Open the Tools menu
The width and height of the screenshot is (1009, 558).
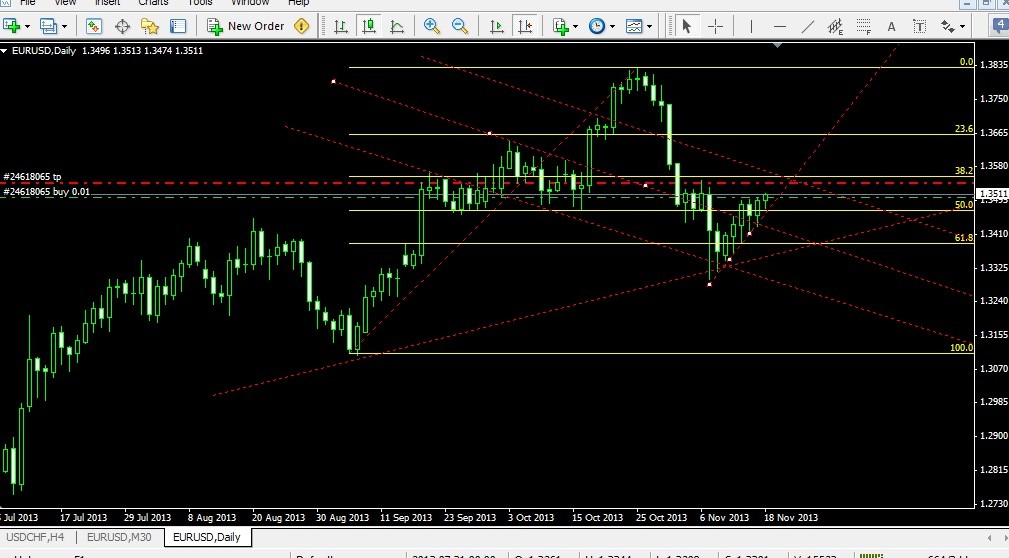tap(200, 3)
